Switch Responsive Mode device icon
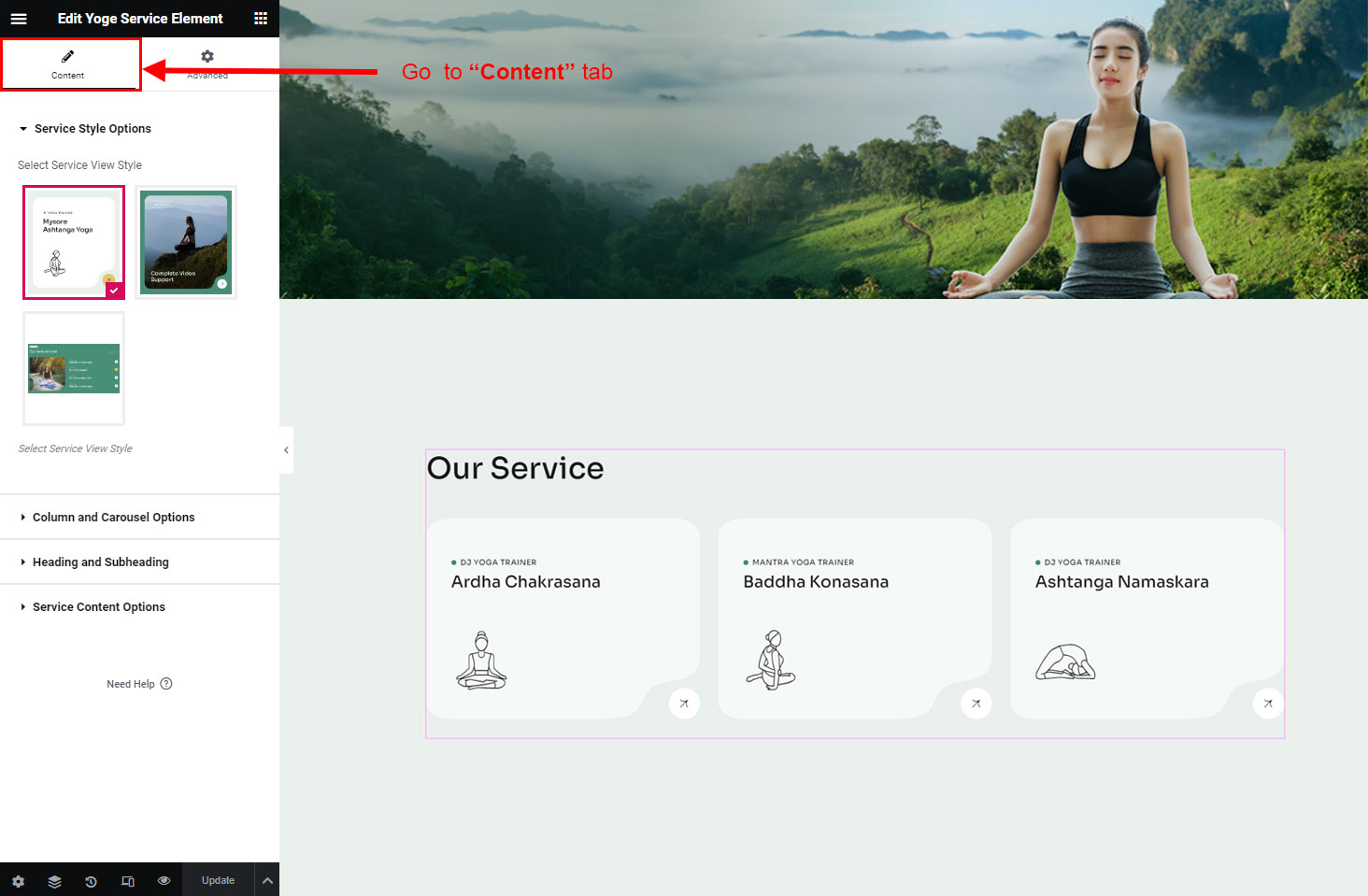1368x896 pixels. click(128, 881)
